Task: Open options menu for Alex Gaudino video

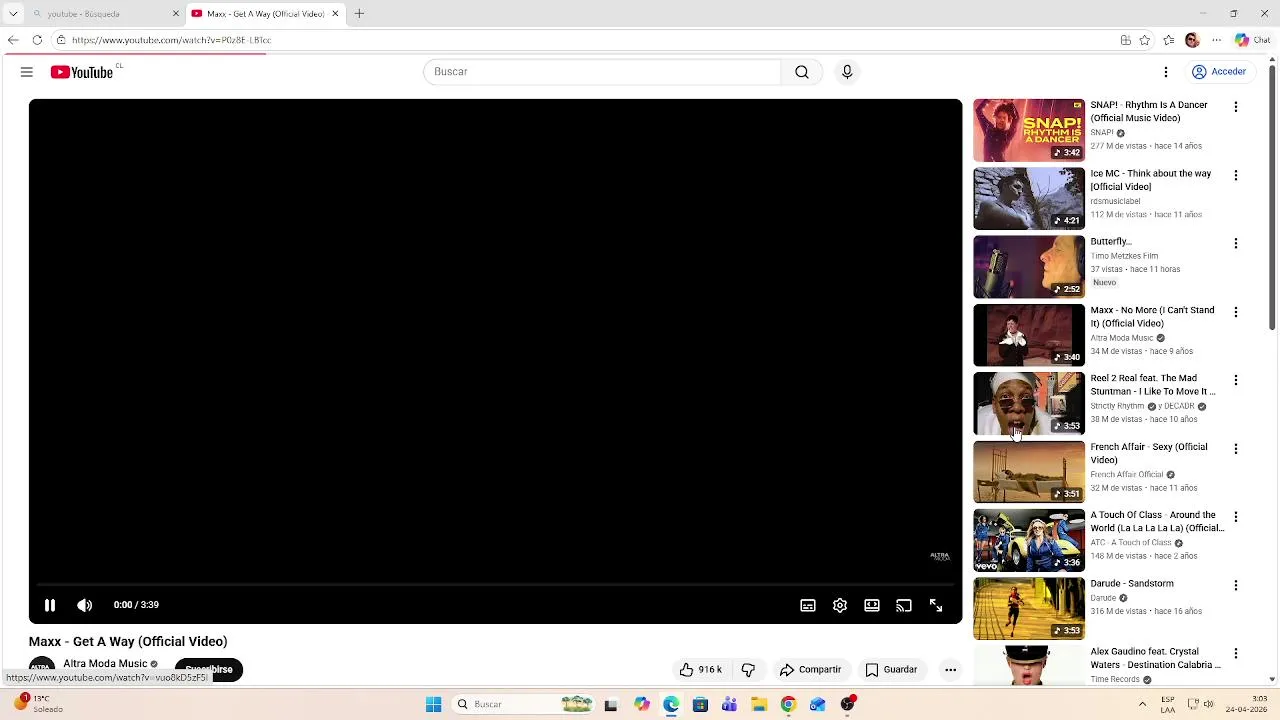Action: click(x=1236, y=654)
